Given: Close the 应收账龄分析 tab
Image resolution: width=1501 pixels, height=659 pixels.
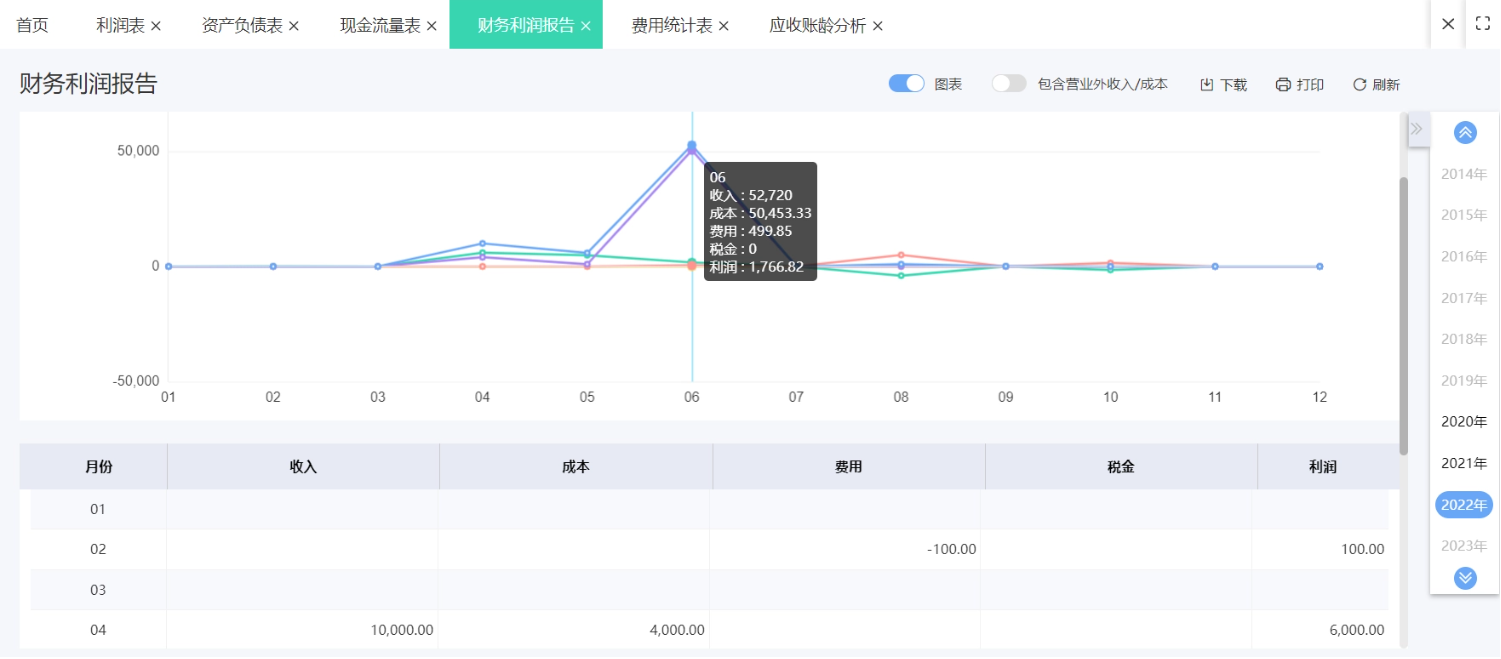Looking at the screenshot, I should coord(878,26).
